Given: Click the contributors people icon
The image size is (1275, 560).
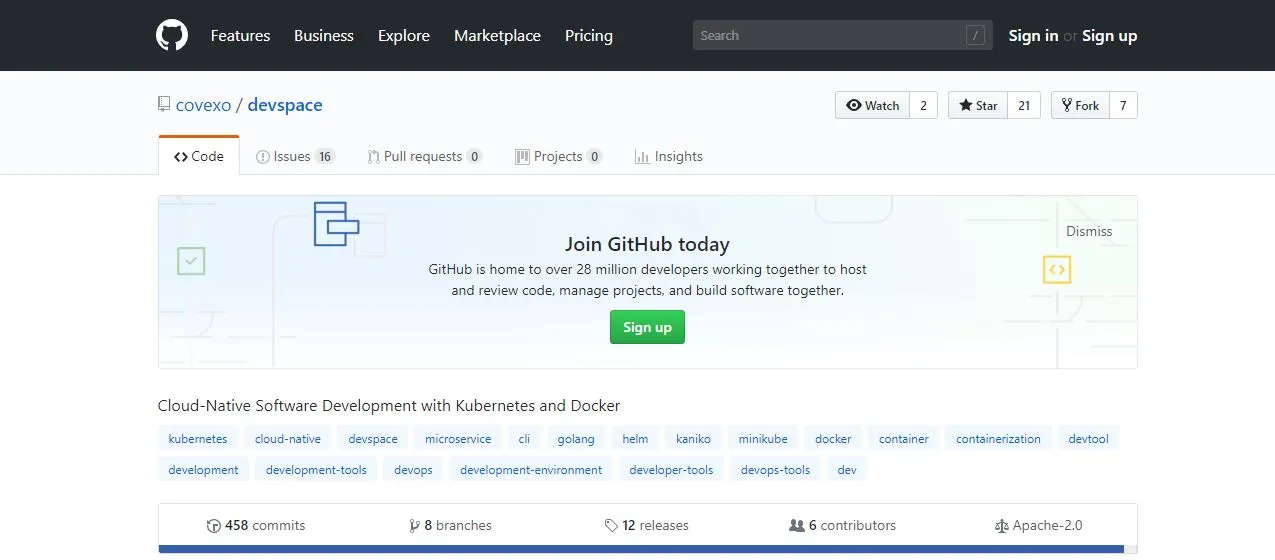Looking at the screenshot, I should tap(796, 526).
